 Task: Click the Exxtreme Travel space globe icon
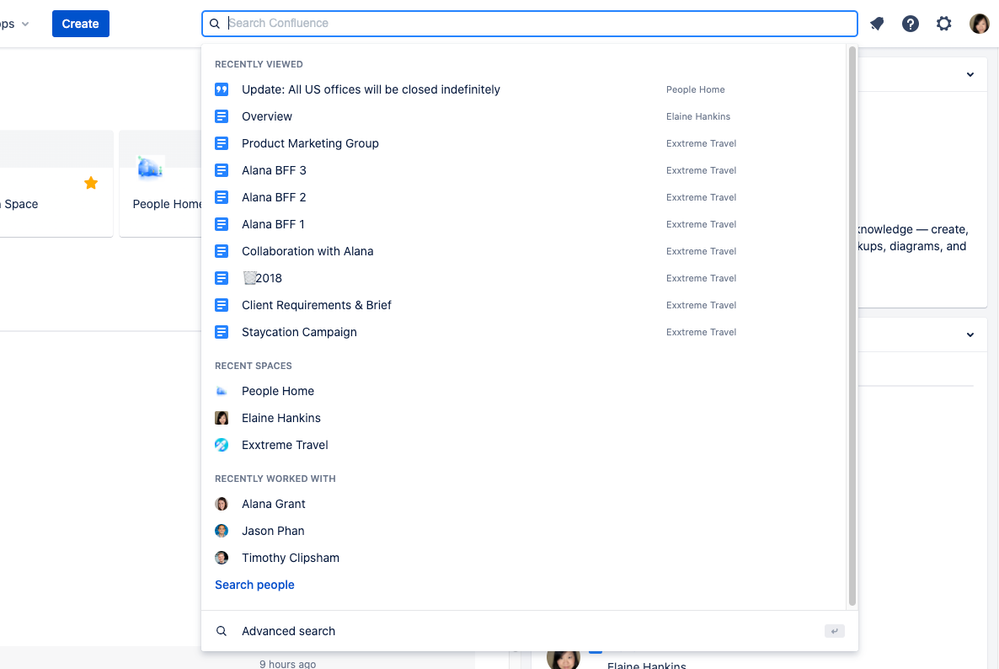click(x=221, y=444)
